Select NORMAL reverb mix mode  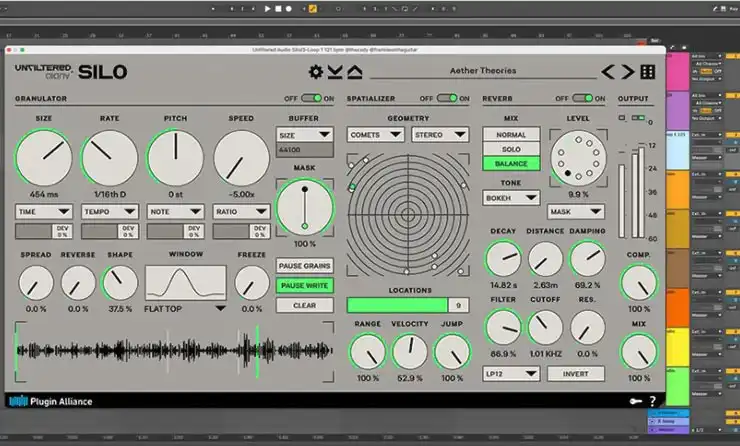tap(511, 135)
